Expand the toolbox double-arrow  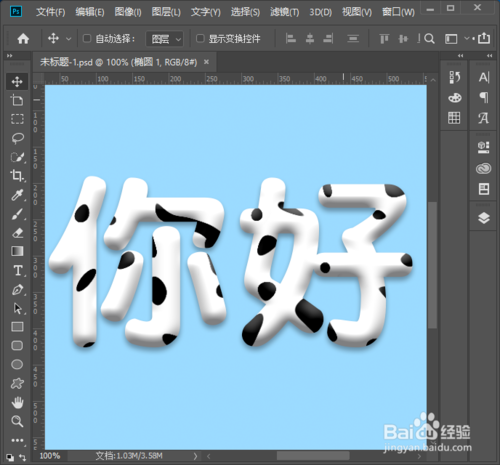click(x=9, y=56)
